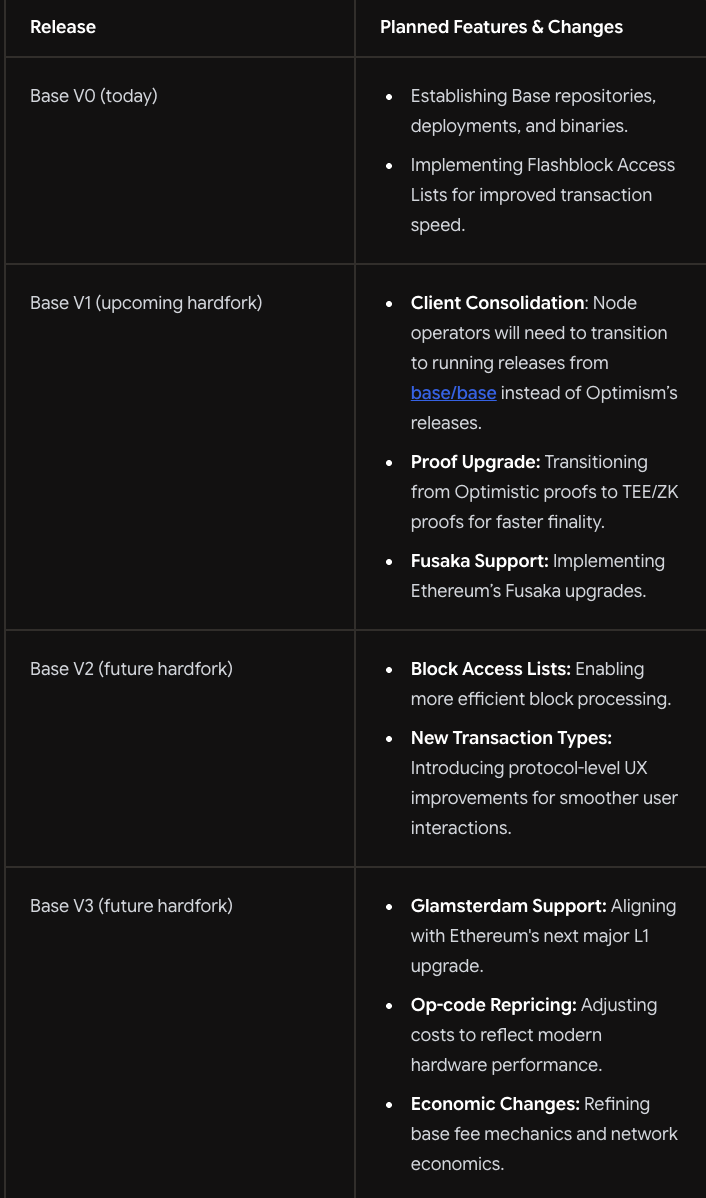Click the "Planned Features & Changes" column header

point(501,27)
